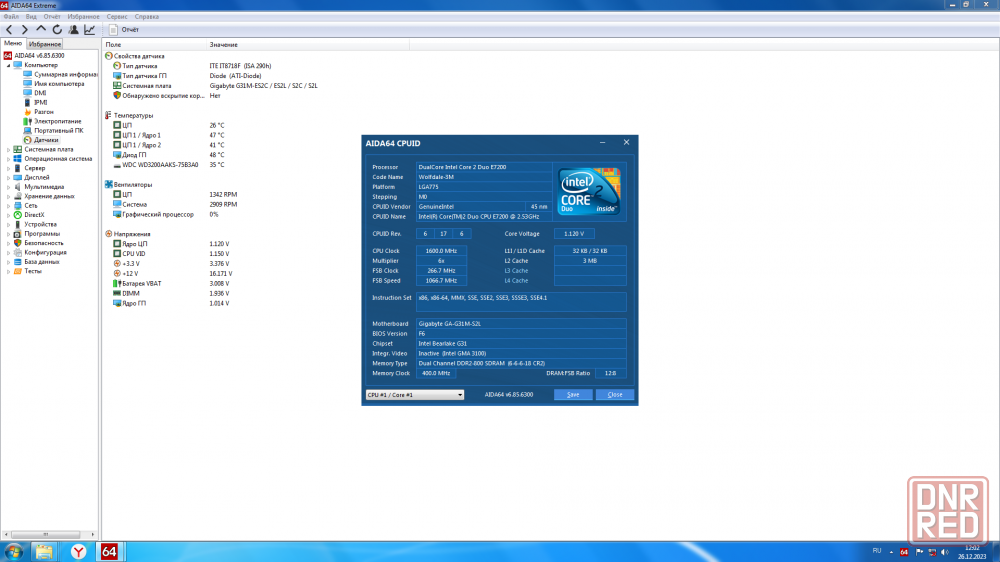The width and height of the screenshot is (1000, 562).
Task: Refresh the report with the circular arrow icon
Action: point(57,29)
